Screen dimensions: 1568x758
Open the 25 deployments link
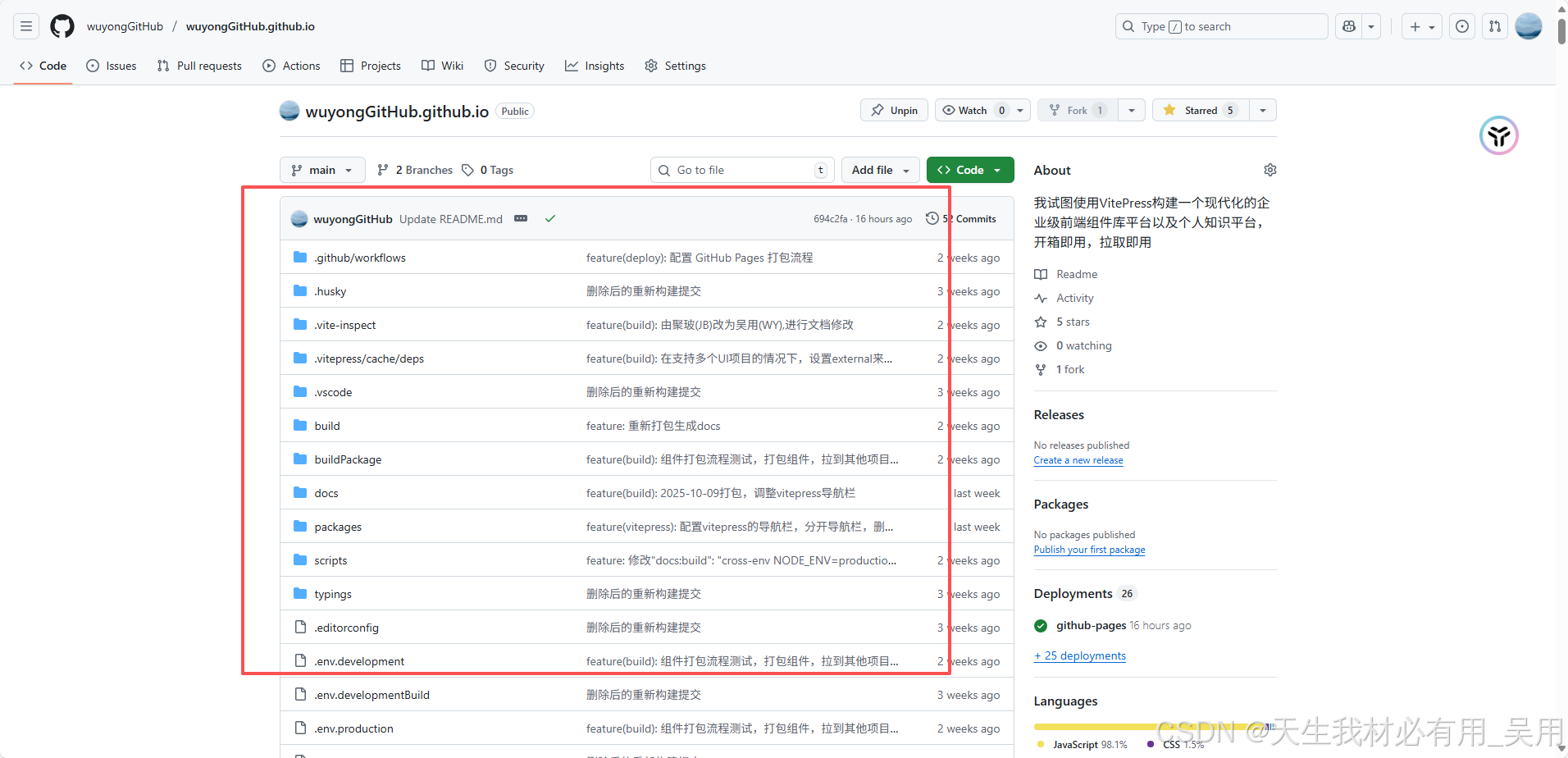(x=1079, y=655)
